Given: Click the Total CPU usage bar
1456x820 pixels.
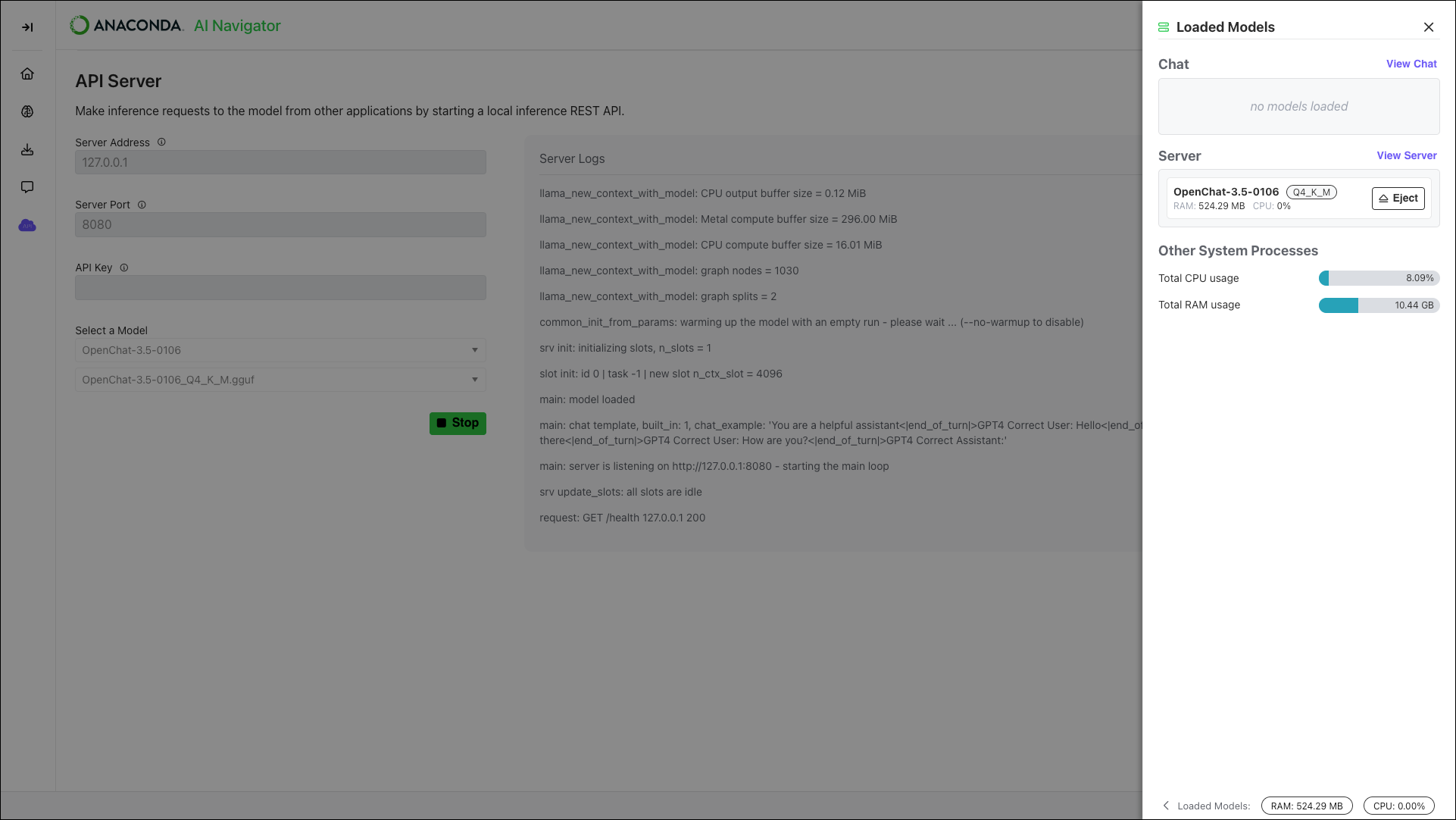Looking at the screenshot, I should click(x=1379, y=278).
